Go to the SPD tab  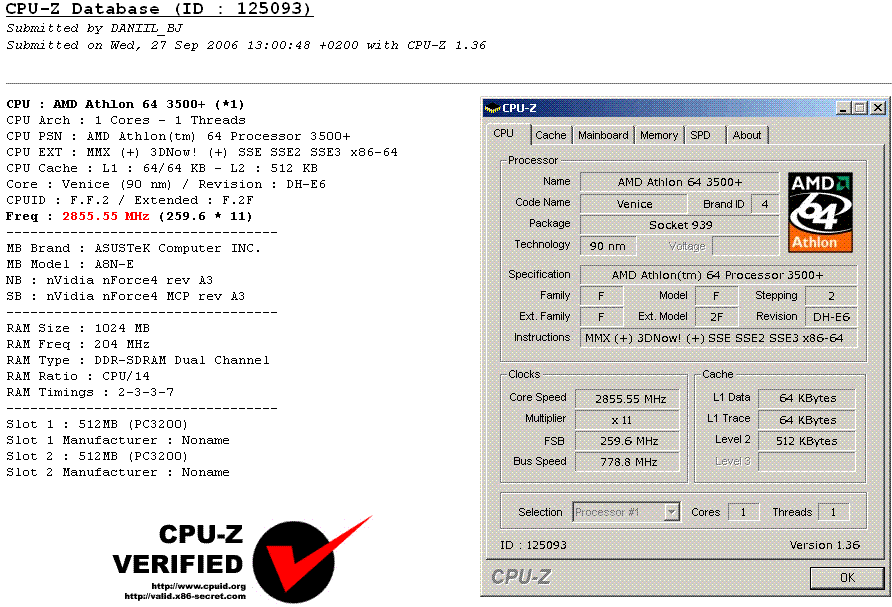tap(700, 135)
